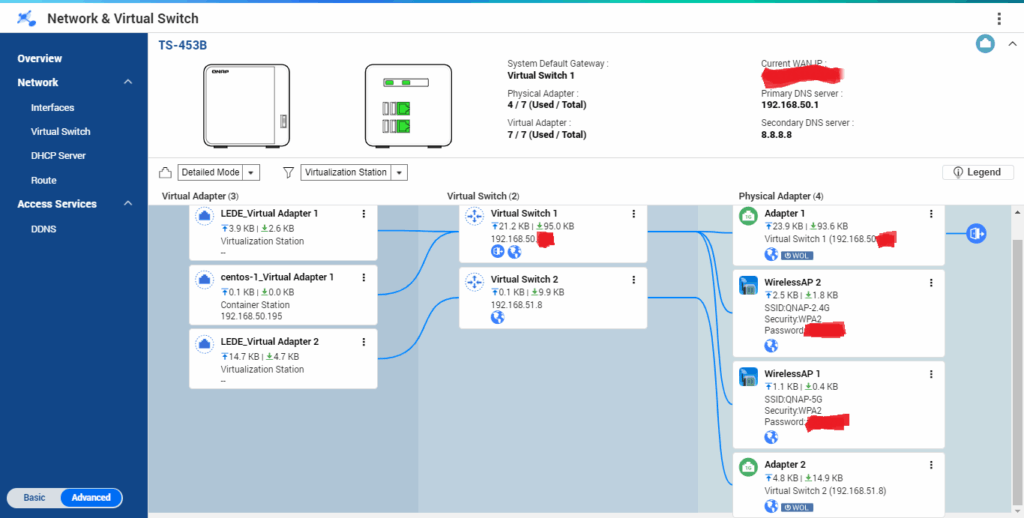
Task: Open Adapter 2 options menu
Action: tap(931, 465)
